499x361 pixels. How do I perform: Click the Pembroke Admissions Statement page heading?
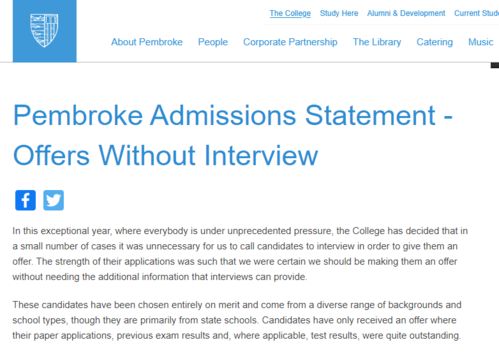[233, 135]
